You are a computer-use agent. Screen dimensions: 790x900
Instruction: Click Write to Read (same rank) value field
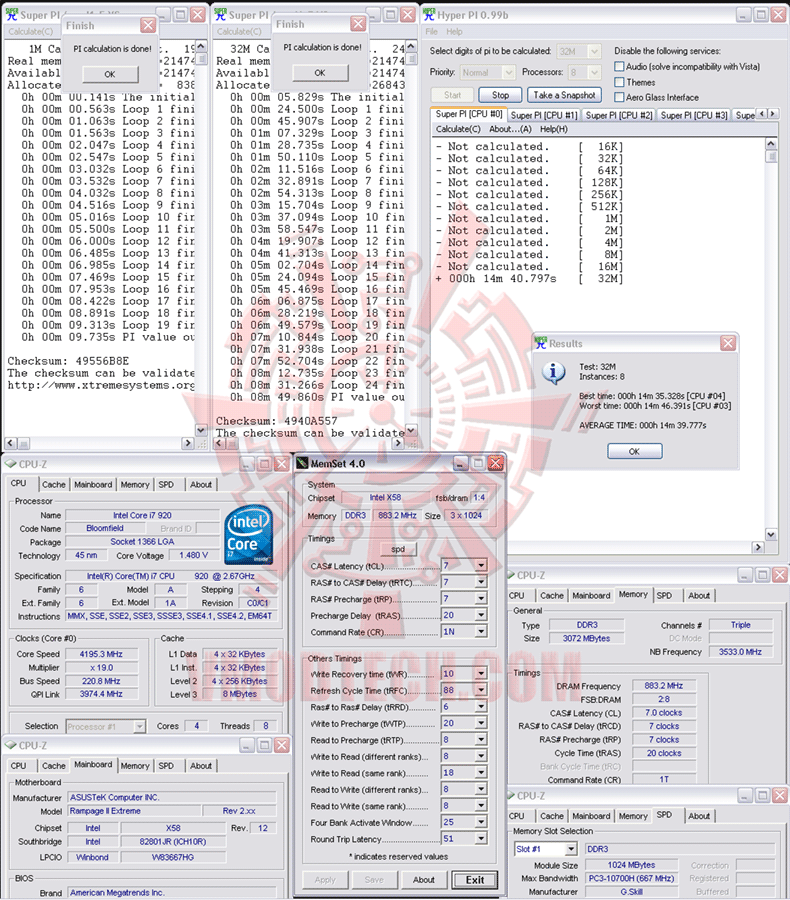(458, 773)
